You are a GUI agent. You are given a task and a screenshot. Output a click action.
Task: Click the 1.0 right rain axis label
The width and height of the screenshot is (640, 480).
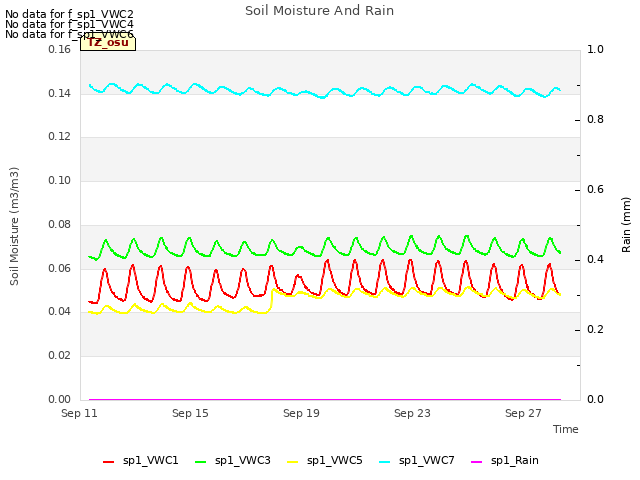pos(595,49)
